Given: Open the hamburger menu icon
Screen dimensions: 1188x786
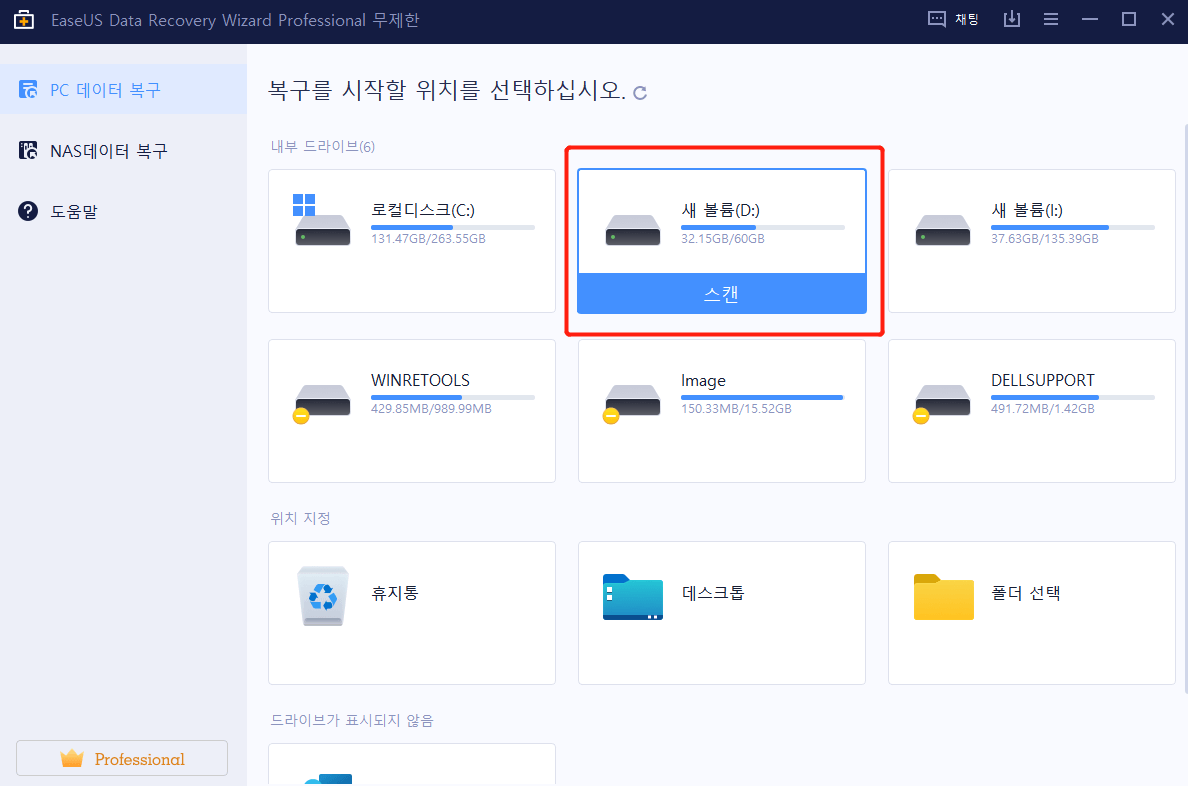Looking at the screenshot, I should coord(1051,20).
